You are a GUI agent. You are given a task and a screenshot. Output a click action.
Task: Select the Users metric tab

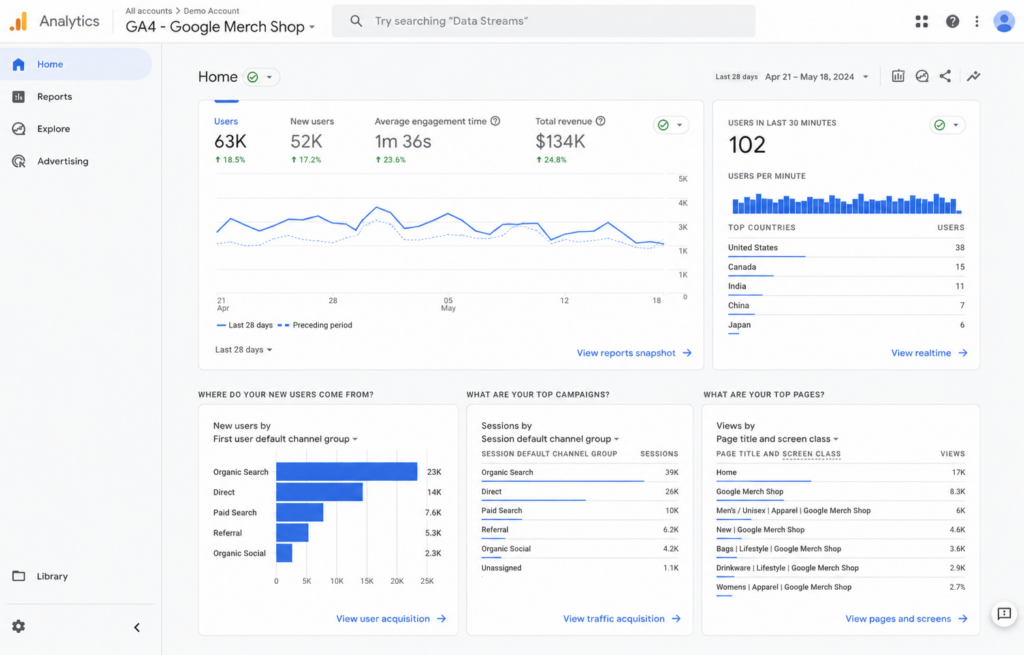[230, 140]
